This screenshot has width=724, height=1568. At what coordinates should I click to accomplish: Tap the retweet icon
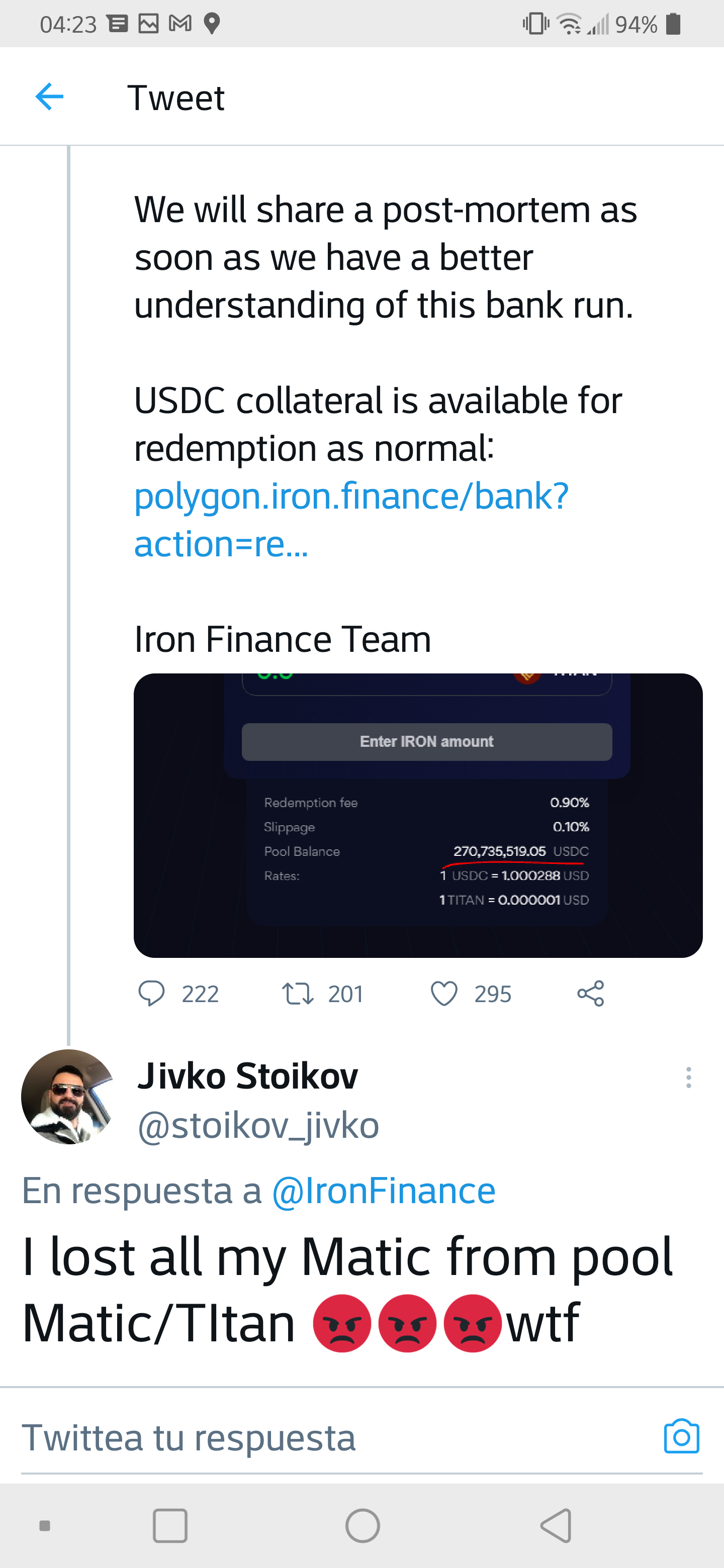click(298, 994)
